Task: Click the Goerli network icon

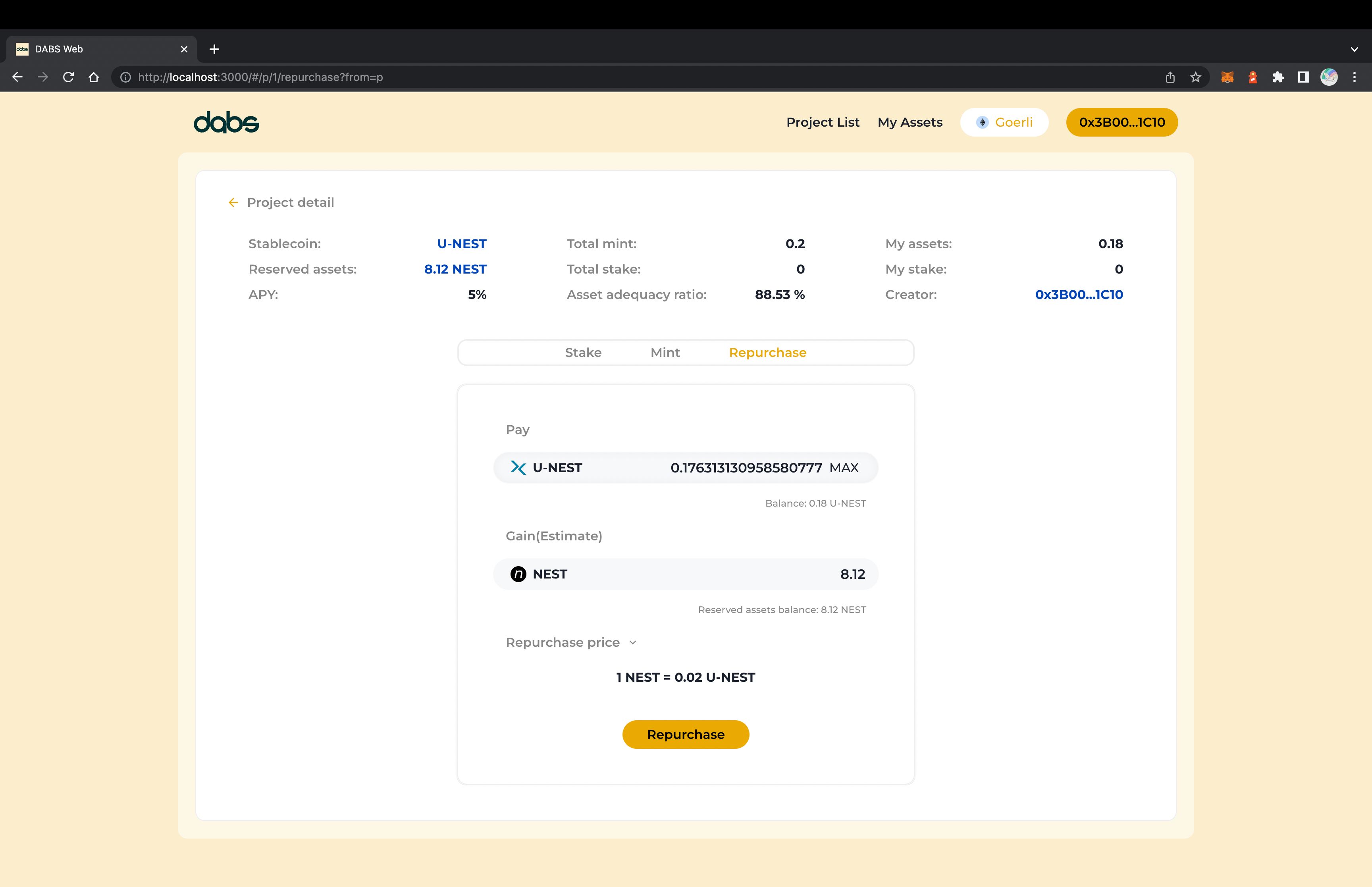Action: [983, 122]
